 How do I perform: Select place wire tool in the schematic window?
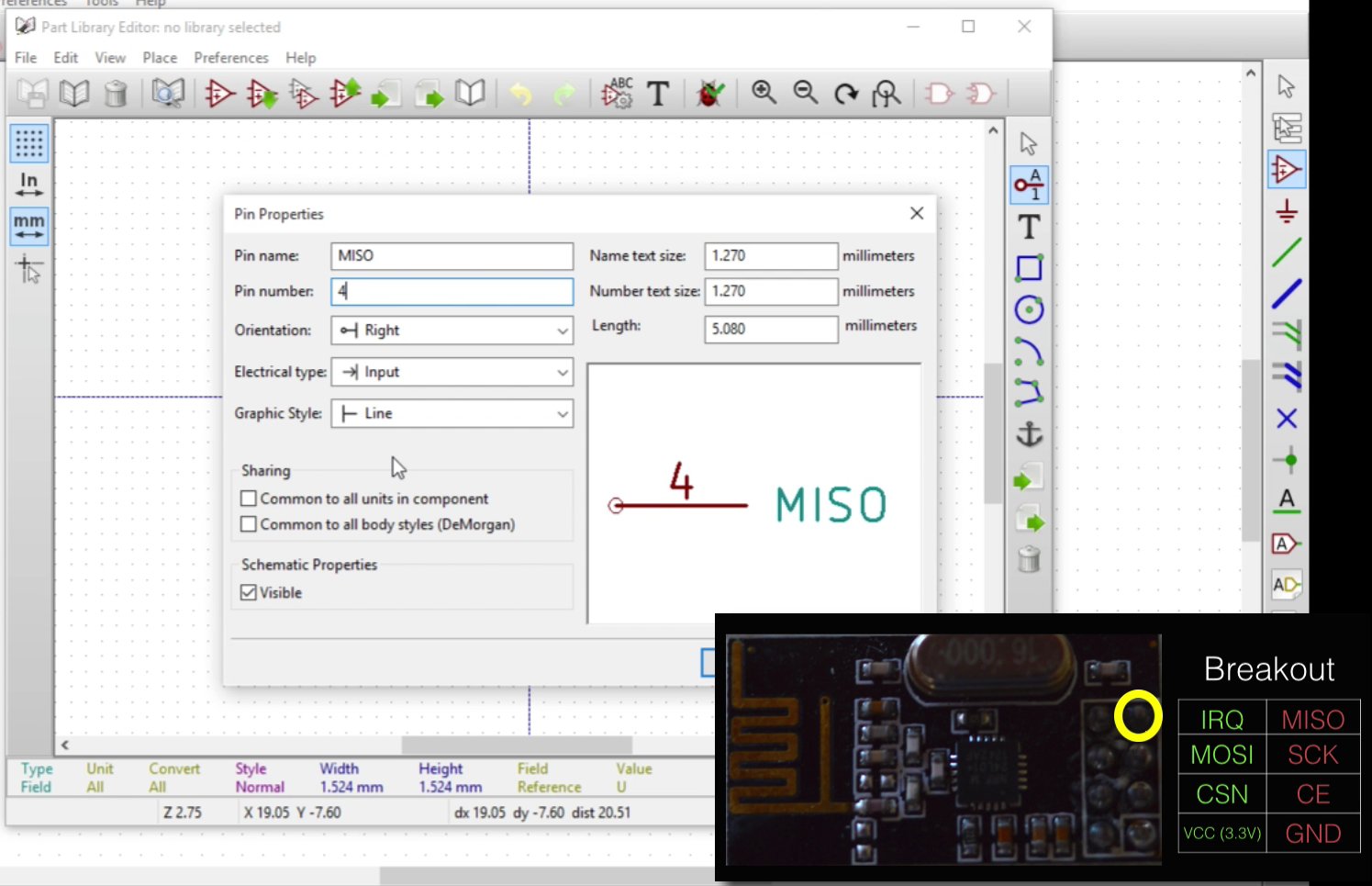pyautogui.click(x=1287, y=252)
